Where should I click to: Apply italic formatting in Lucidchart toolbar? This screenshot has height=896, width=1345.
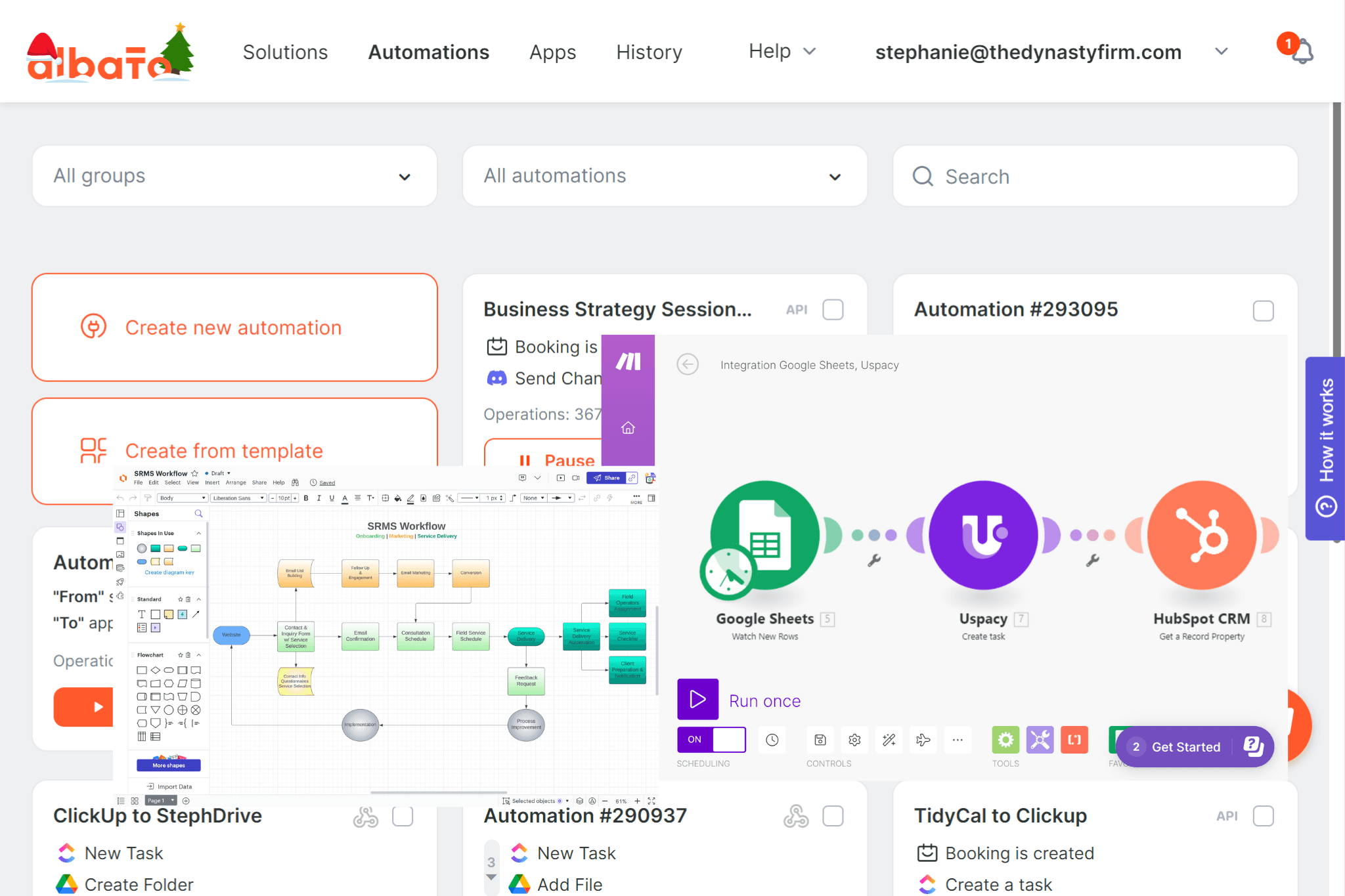[319, 498]
